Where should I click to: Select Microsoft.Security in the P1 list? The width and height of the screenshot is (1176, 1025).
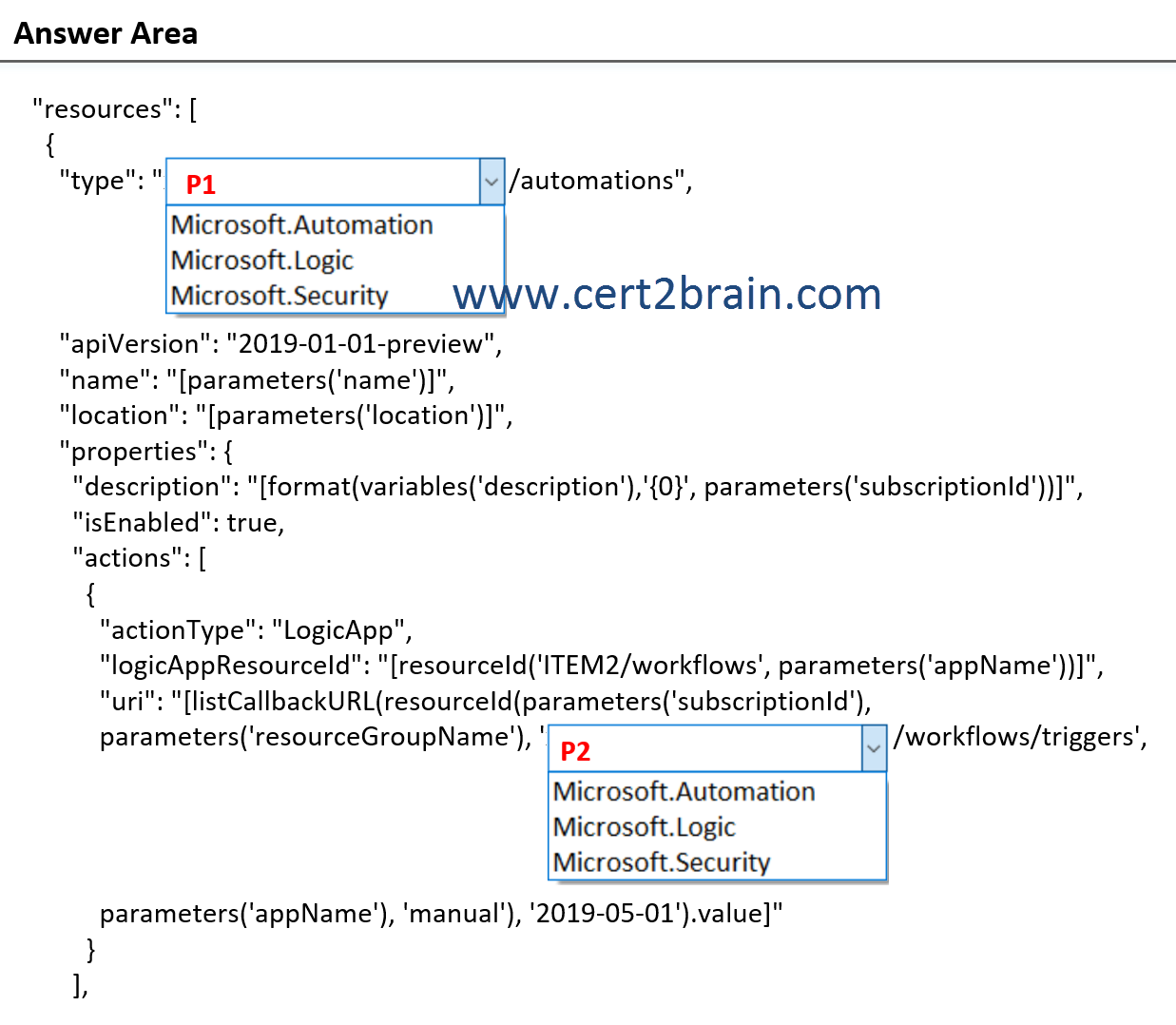[x=280, y=296]
